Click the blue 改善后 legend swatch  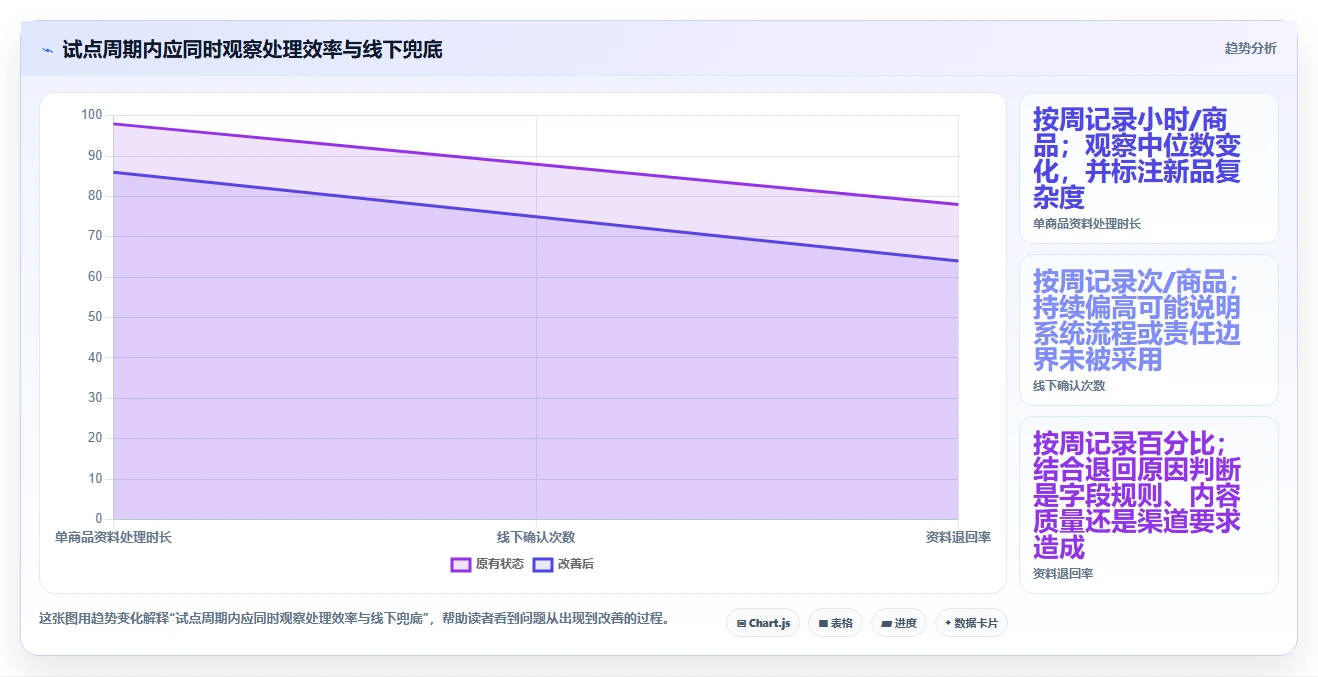coord(542,564)
